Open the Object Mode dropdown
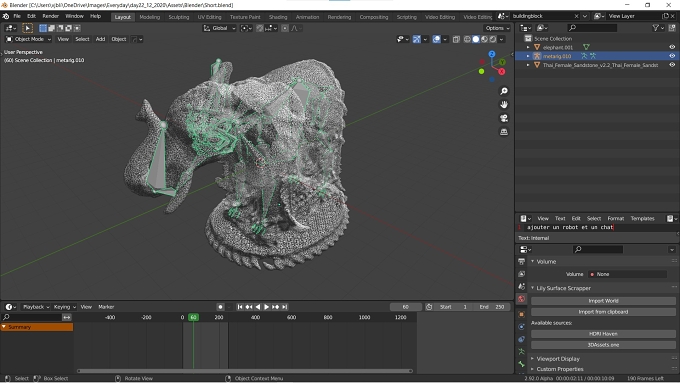 29,39
